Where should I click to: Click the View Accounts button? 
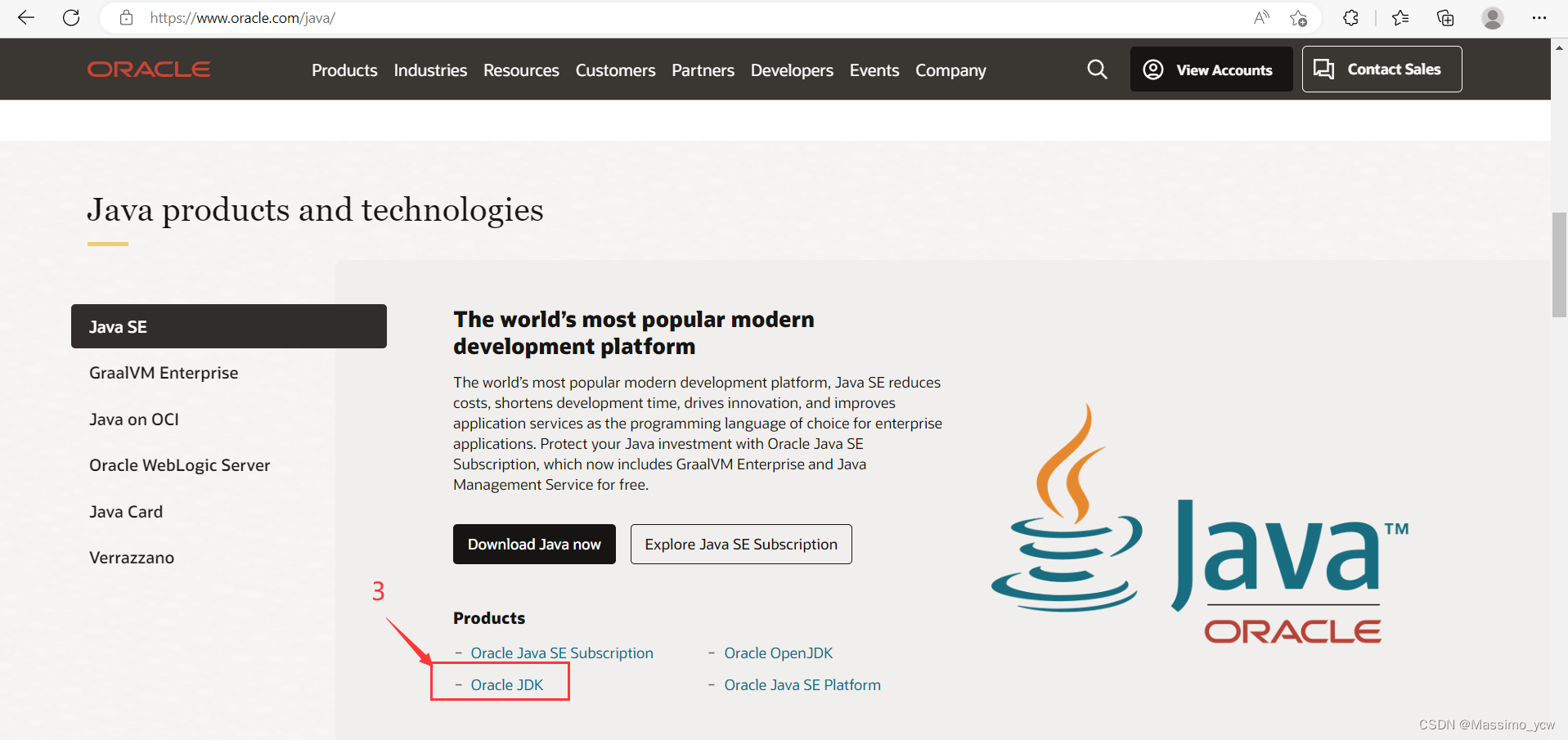[x=1211, y=70]
